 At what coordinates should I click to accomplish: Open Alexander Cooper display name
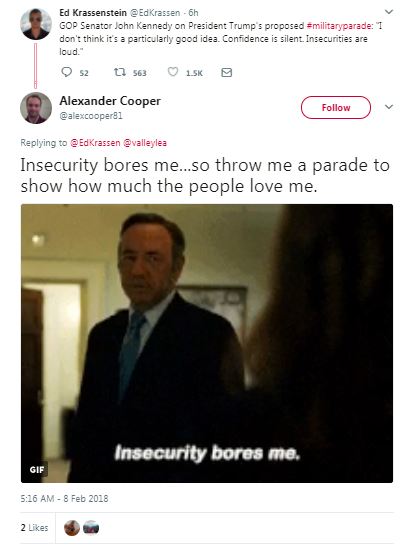point(110,101)
